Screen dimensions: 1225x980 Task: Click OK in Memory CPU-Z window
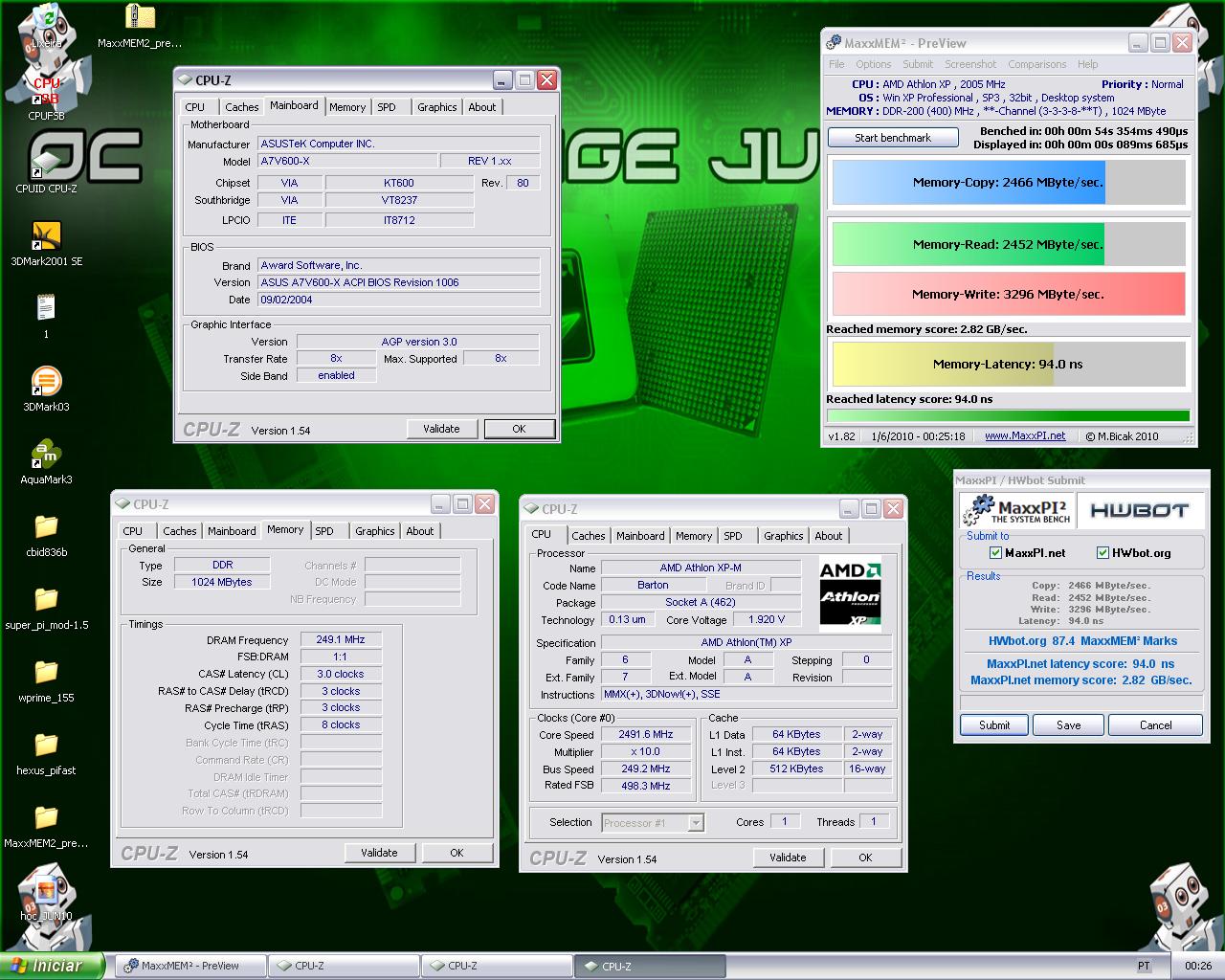[x=457, y=853]
